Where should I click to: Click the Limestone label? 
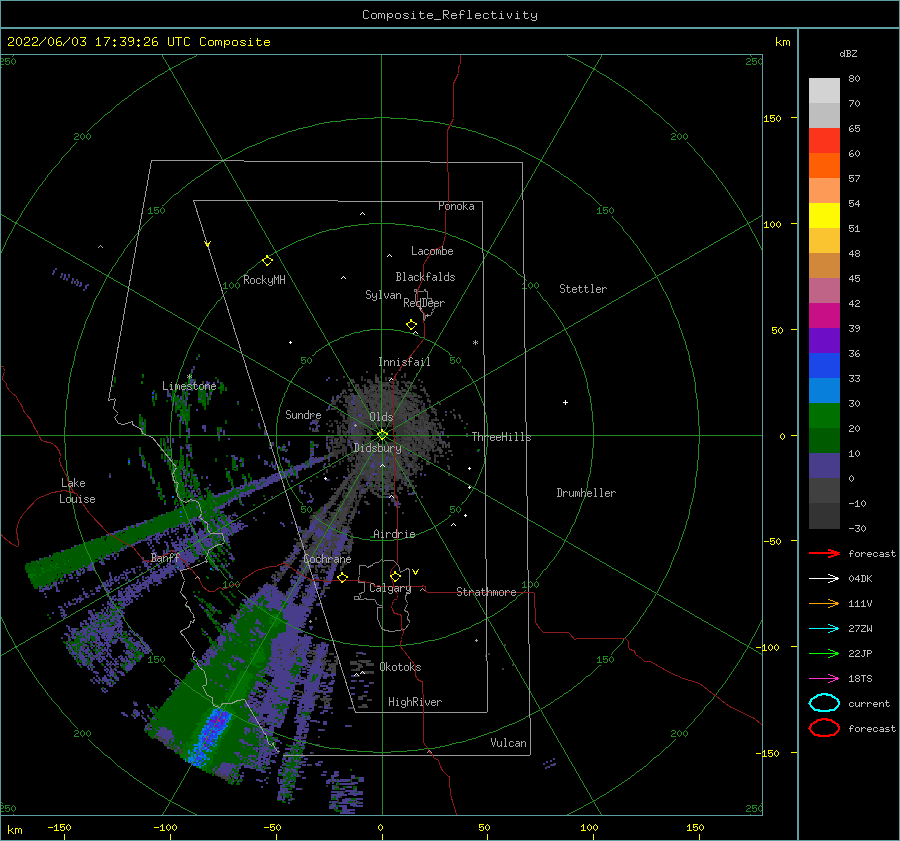click(189, 386)
